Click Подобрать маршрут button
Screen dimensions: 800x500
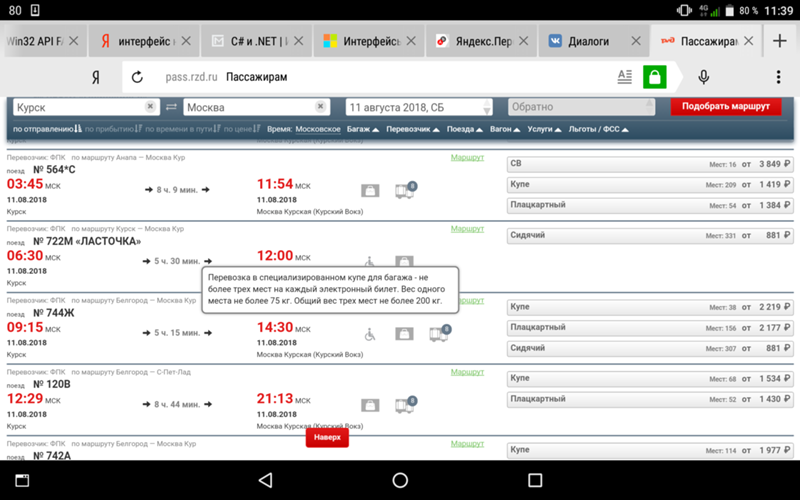pyautogui.click(x=726, y=106)
